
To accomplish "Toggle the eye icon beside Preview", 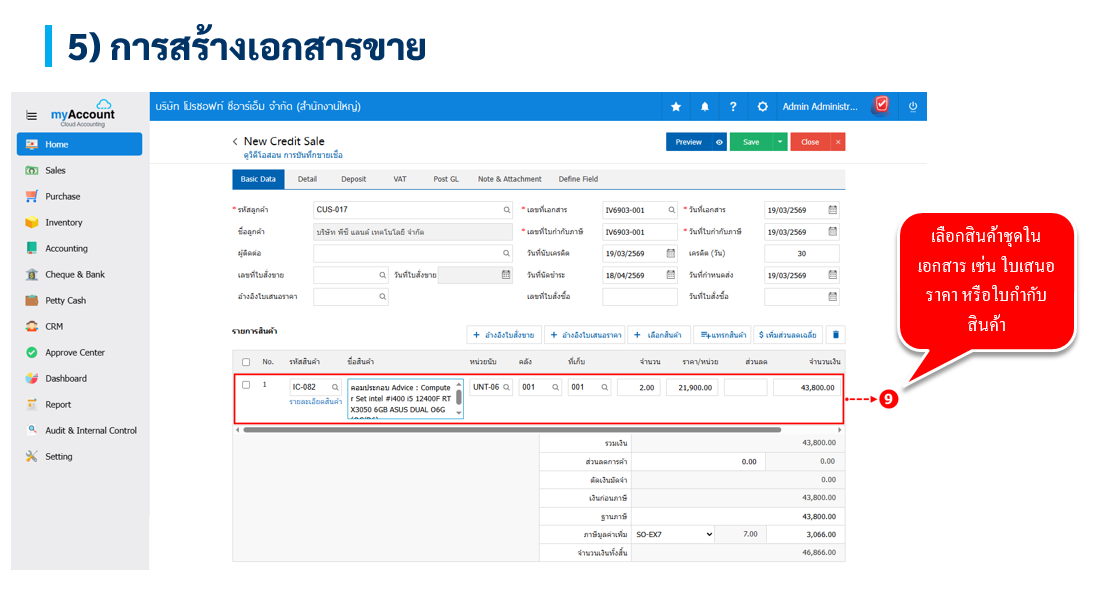I will pyautogui.click(x=719, y=142).
